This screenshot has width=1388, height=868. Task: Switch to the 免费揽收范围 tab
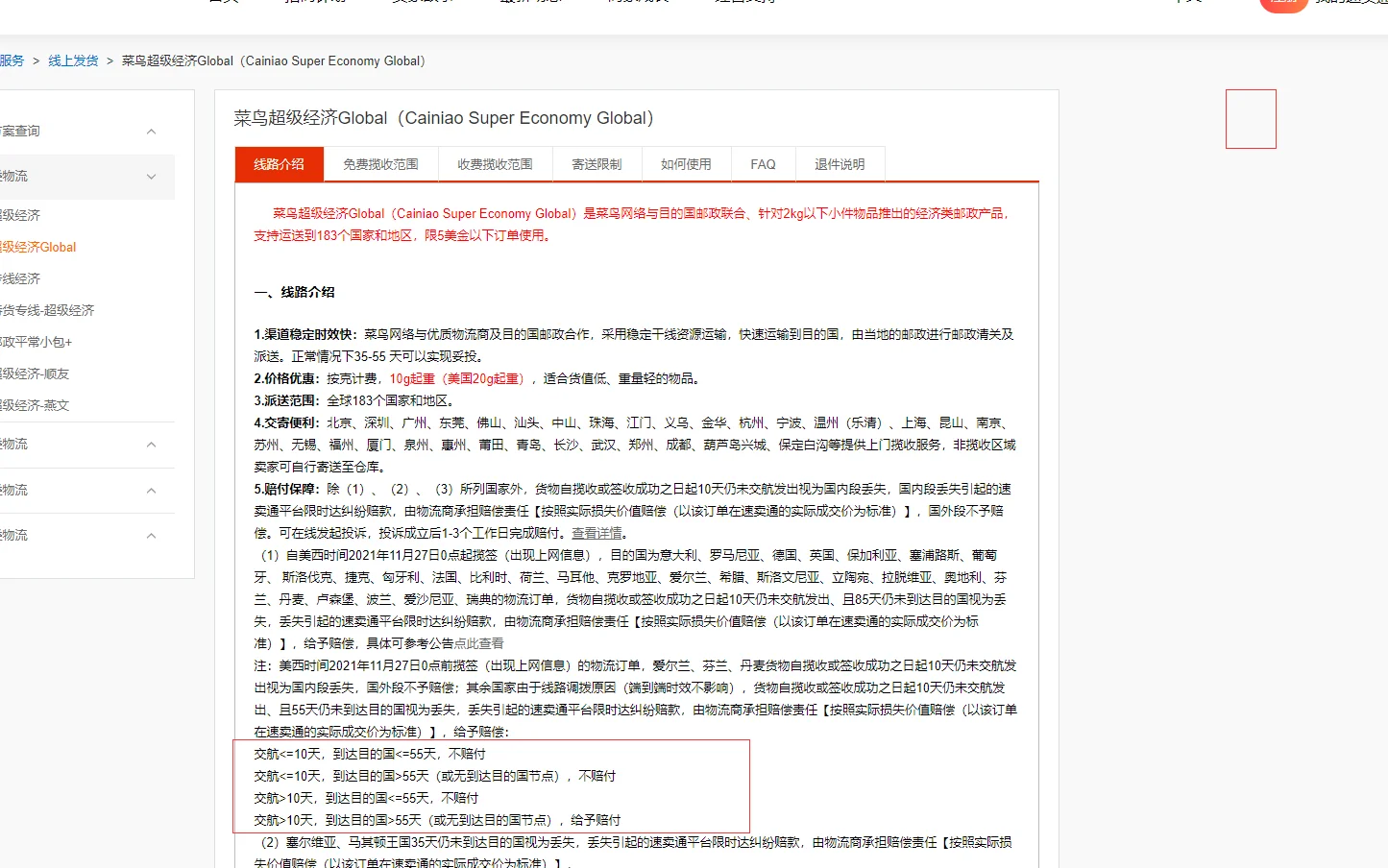(x=380, y=164)
